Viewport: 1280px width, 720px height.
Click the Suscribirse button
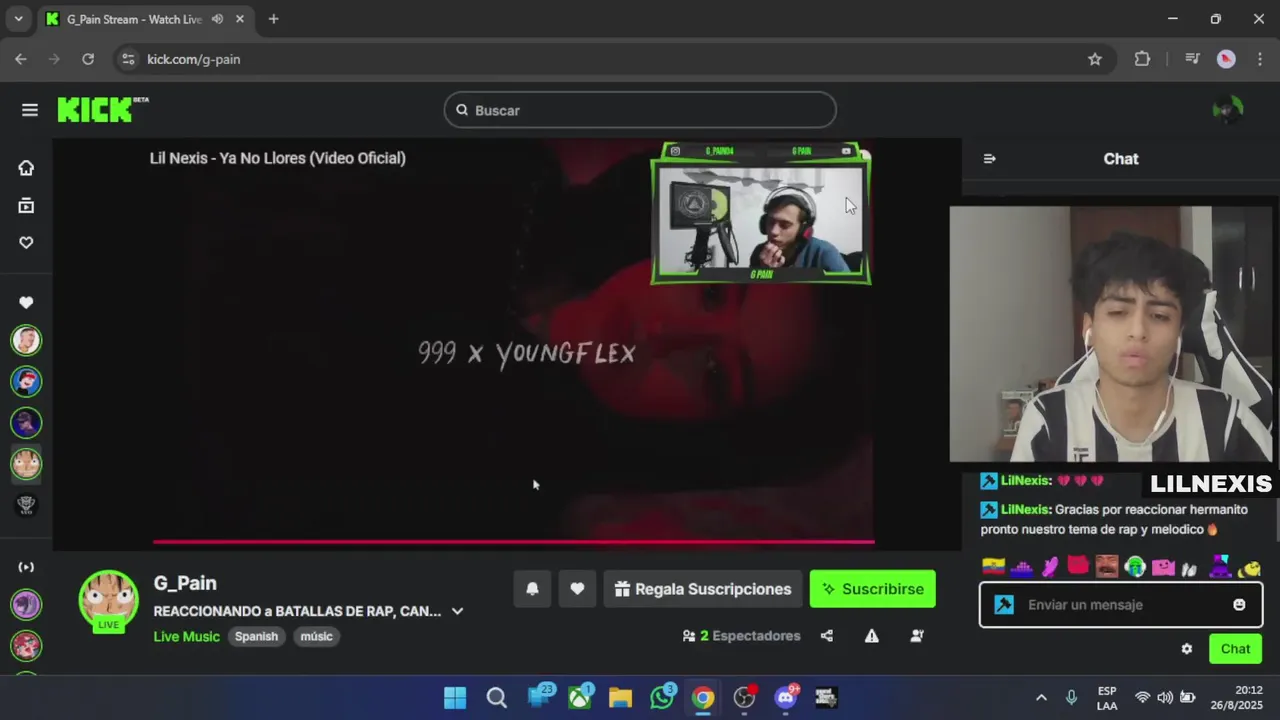872,589
